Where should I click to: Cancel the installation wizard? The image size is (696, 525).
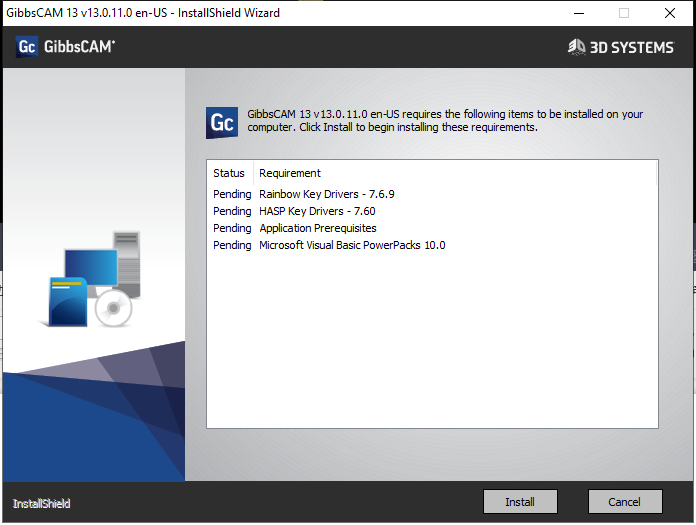[x=625, y=501]
